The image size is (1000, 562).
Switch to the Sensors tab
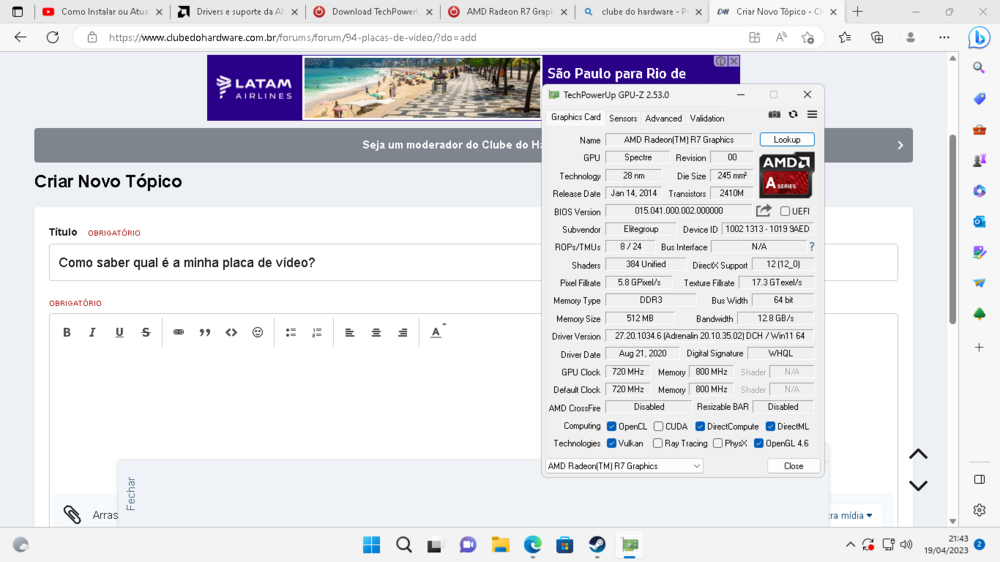coord(623,118)
